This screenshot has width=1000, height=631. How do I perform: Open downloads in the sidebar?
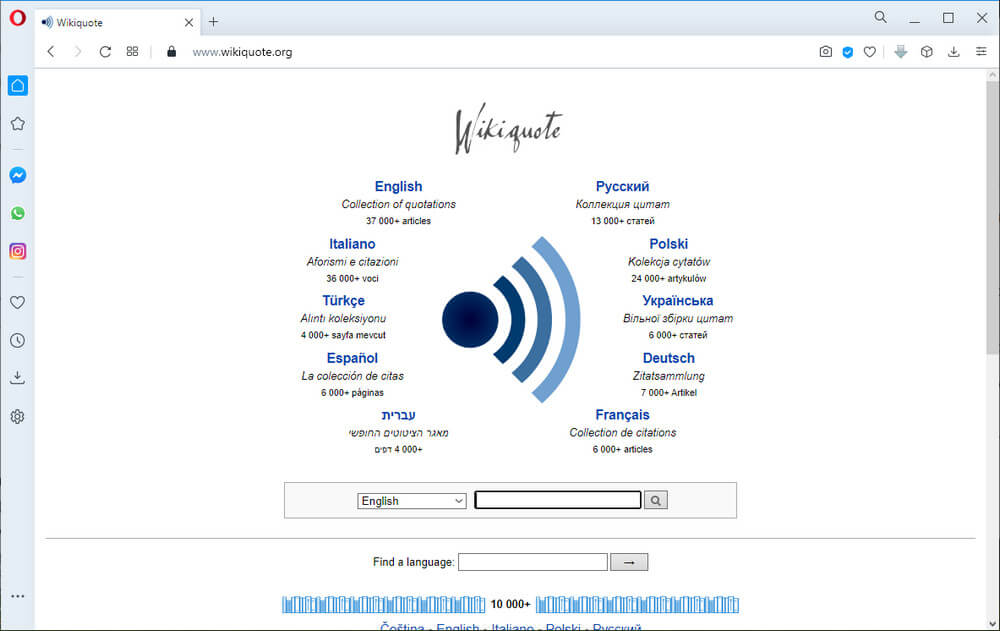pyautogui.click(x=18, y=378)
